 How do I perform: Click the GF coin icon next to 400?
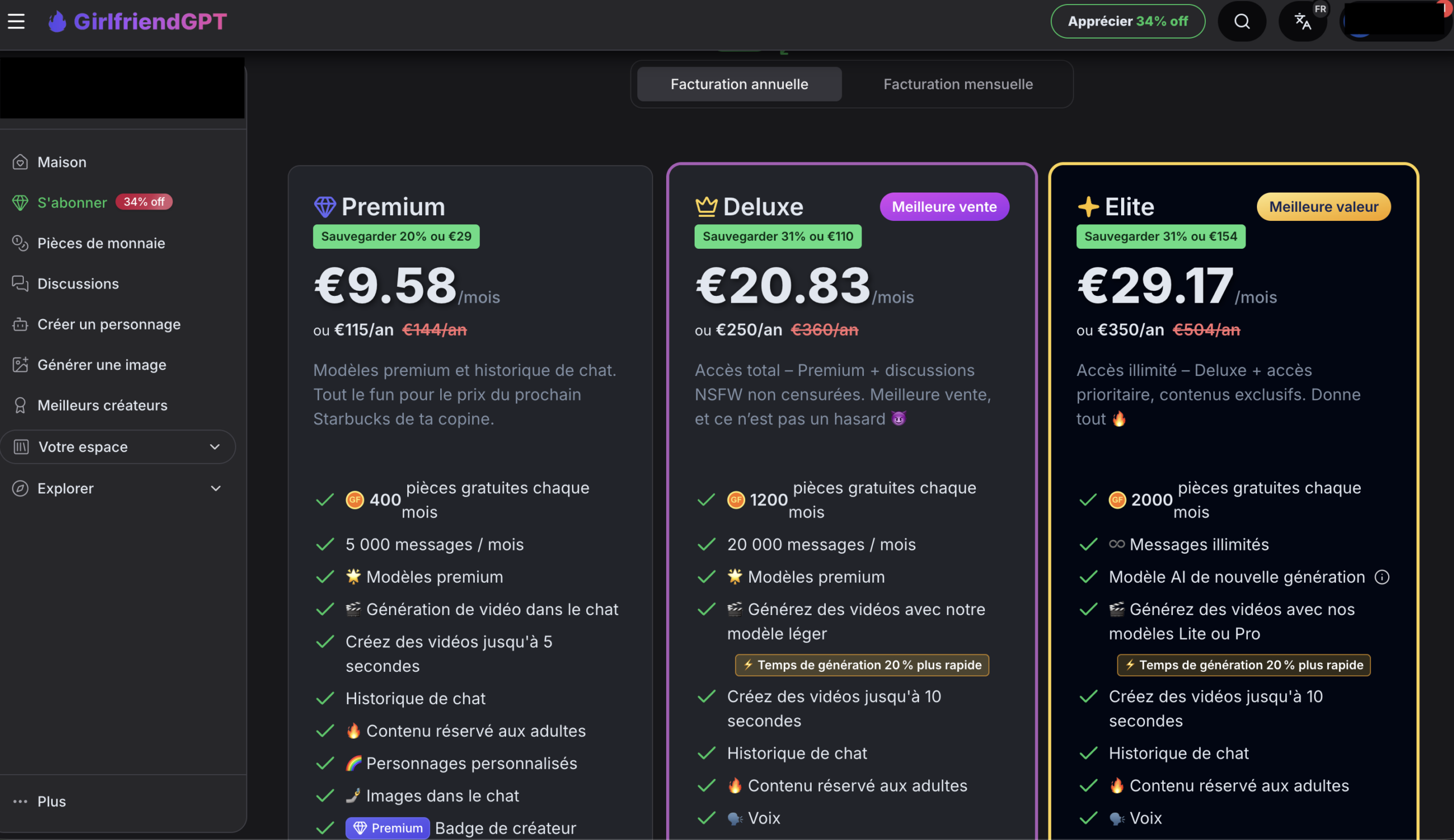coord(355,500)
